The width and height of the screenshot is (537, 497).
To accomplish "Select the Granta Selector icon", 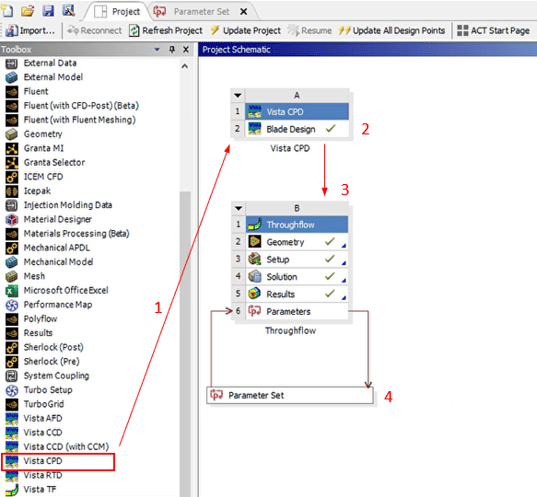I will tap(12, 163).
